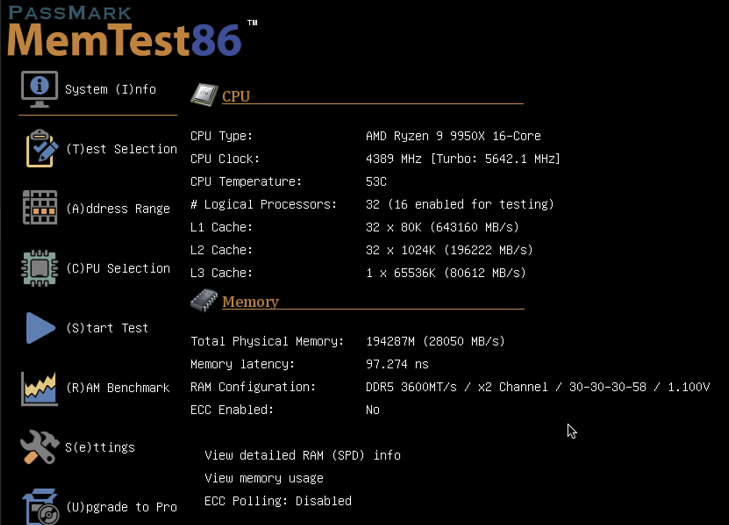Click the RAM Configuration: label
Viewport: 729px width, 525px height.
(x=253, y=387)
